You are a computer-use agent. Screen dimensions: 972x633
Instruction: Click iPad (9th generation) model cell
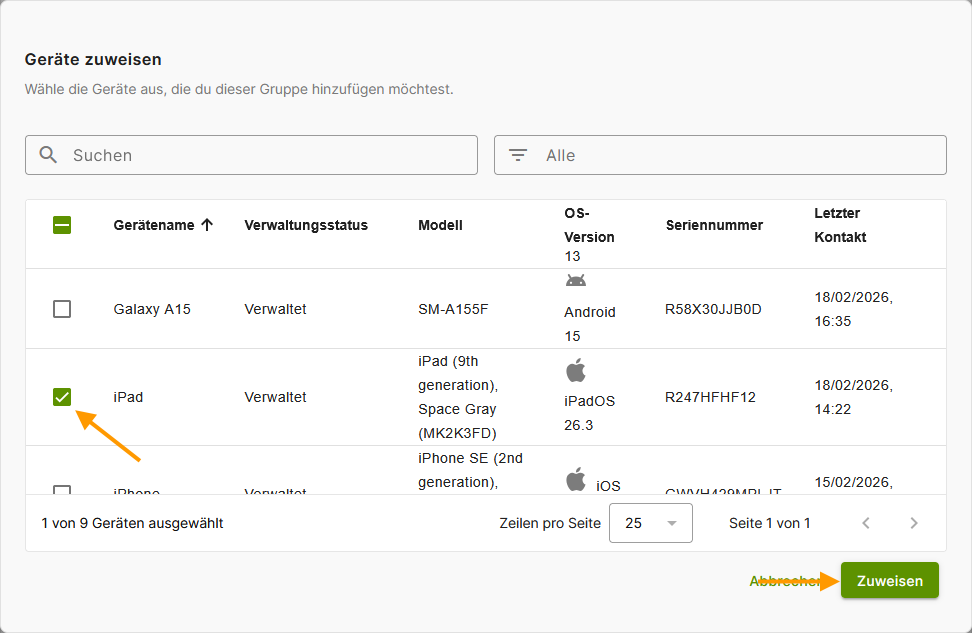point(458,397)
